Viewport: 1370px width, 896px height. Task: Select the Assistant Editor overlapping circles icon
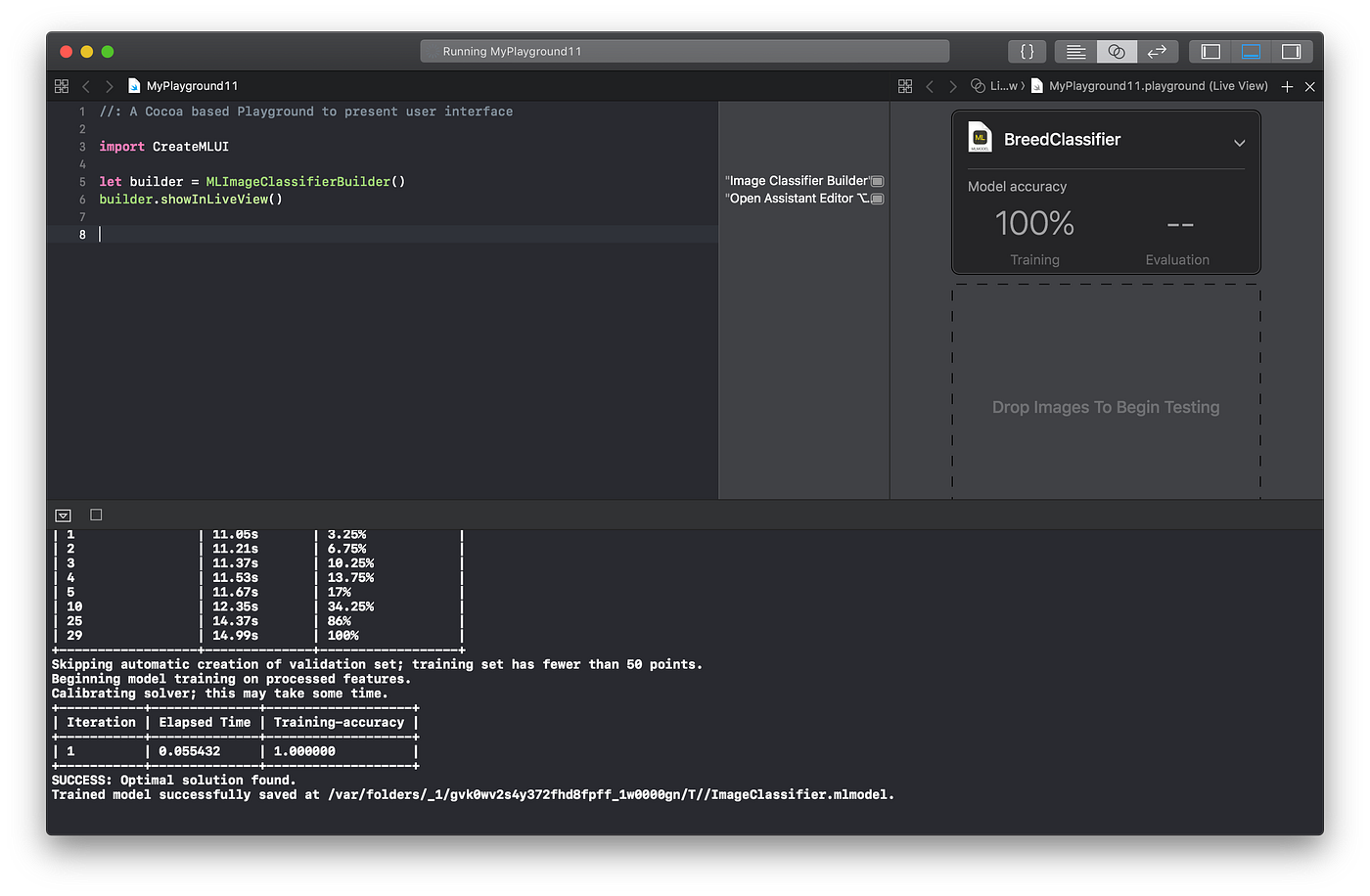point(1116,51)
